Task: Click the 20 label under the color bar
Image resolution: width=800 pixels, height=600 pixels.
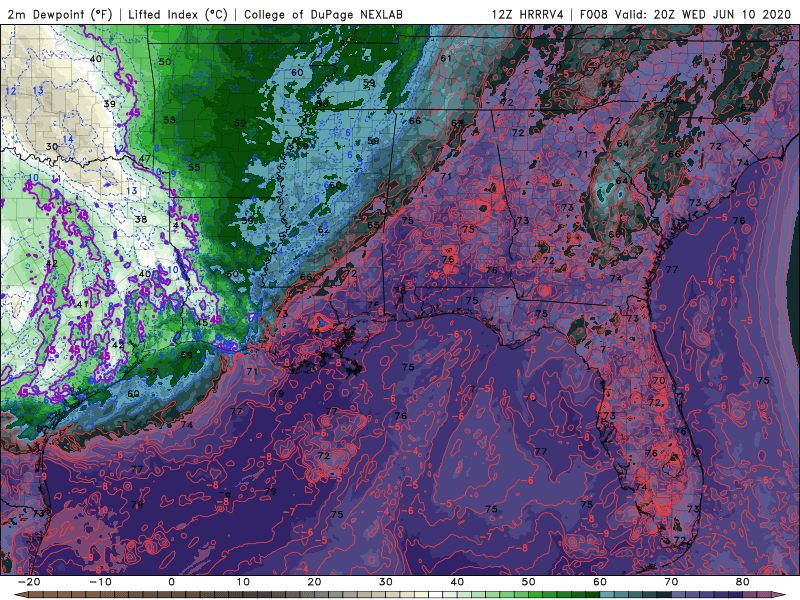Action: [x=314, y=582]
